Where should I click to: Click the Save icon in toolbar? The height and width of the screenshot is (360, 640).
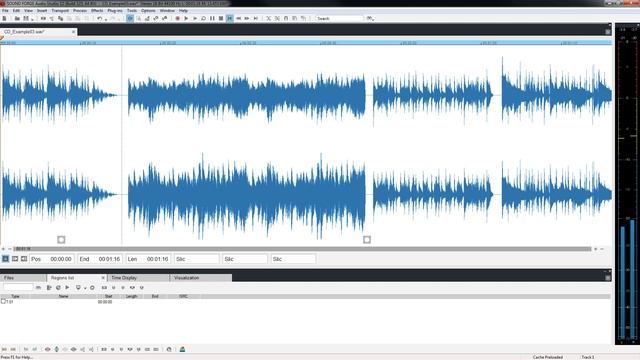tap(26, 18)
